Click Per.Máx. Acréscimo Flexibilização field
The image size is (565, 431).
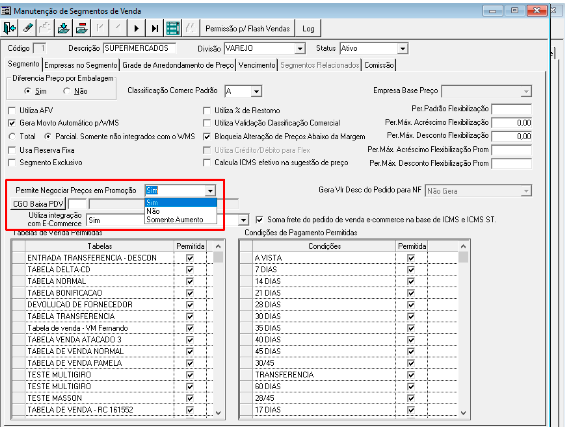511,123
